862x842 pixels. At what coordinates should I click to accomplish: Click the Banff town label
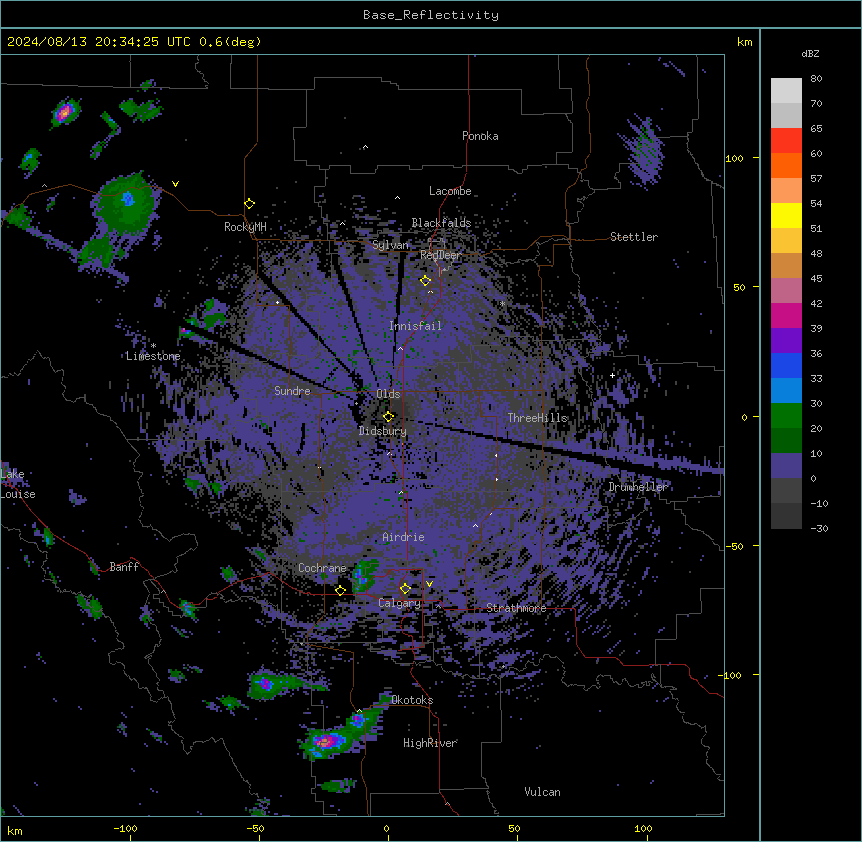tap(124, 567)
